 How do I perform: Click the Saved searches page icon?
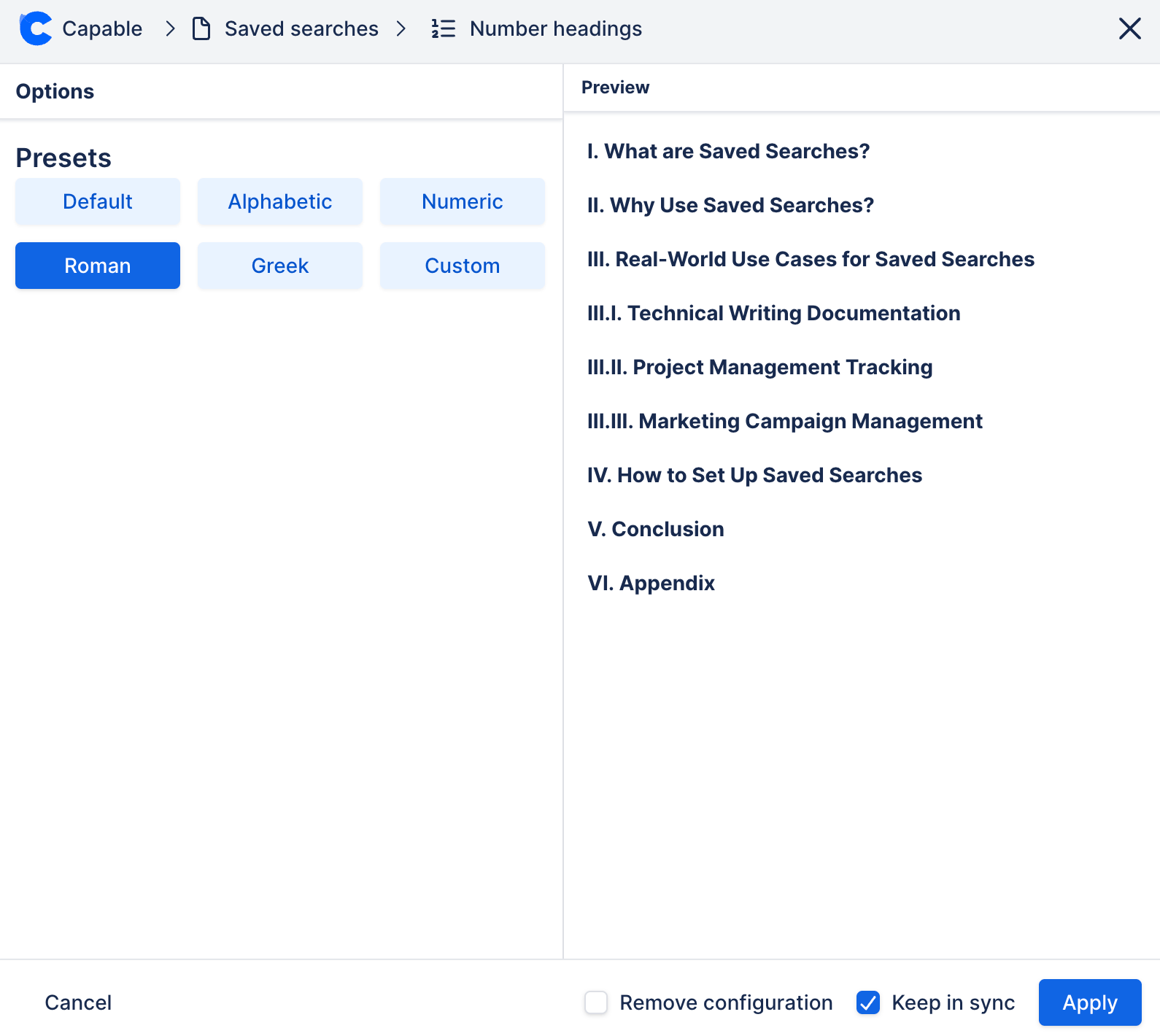point(201,29)
